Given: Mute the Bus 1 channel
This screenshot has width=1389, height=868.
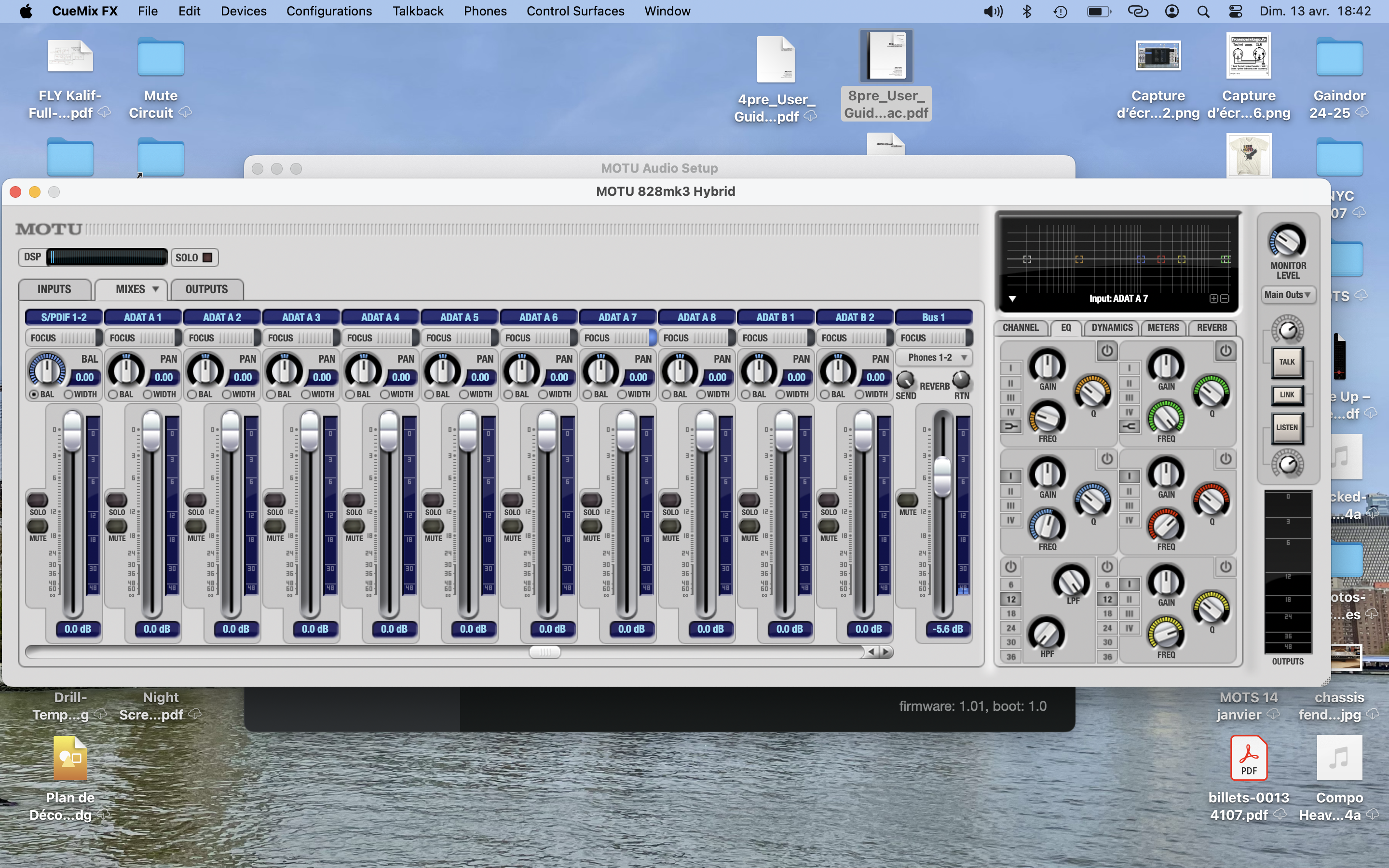Looking at the screenshot, I should click(908, 500).
